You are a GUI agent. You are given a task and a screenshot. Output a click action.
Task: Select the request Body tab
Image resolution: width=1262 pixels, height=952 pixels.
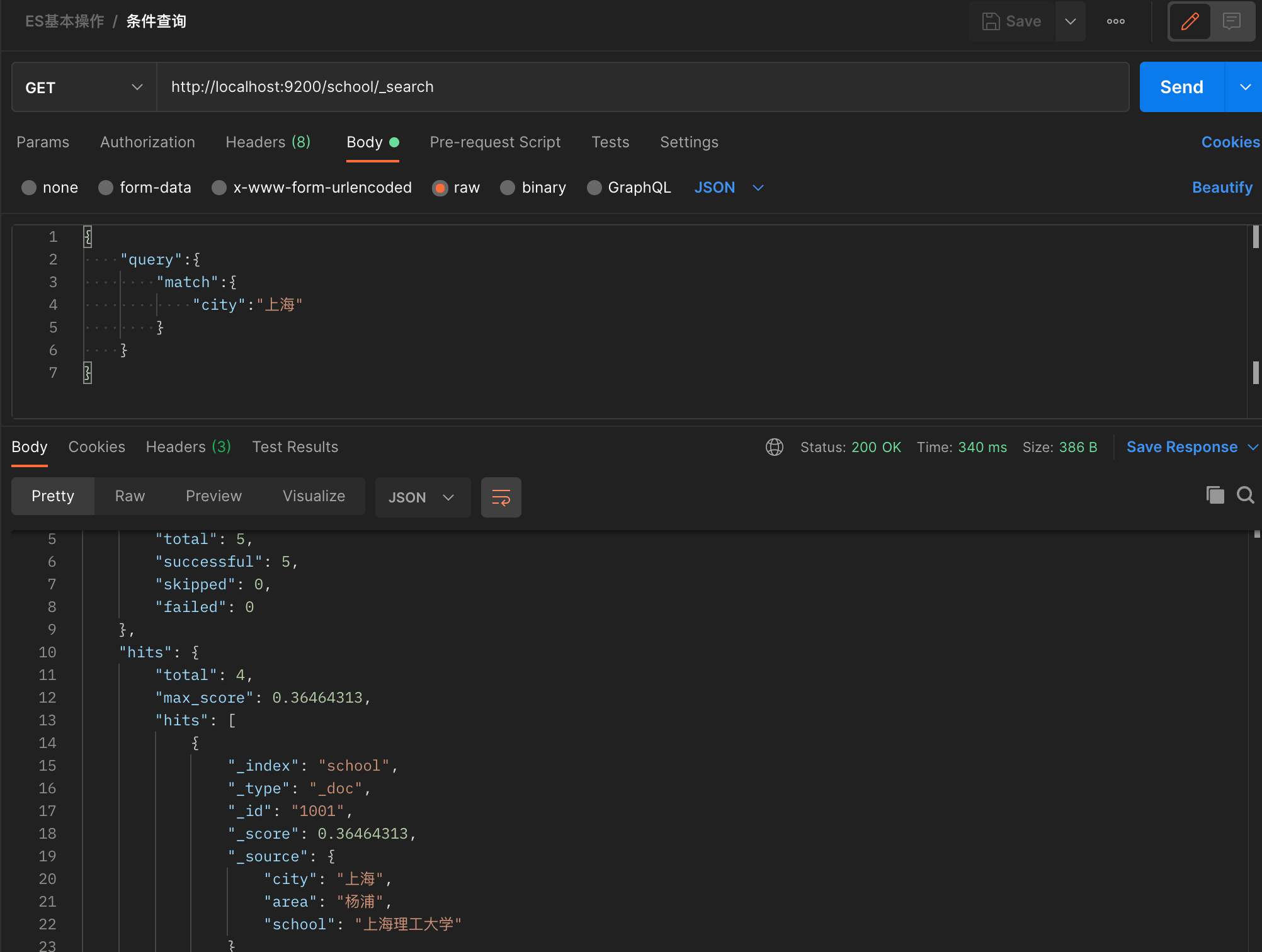(372, 142)
